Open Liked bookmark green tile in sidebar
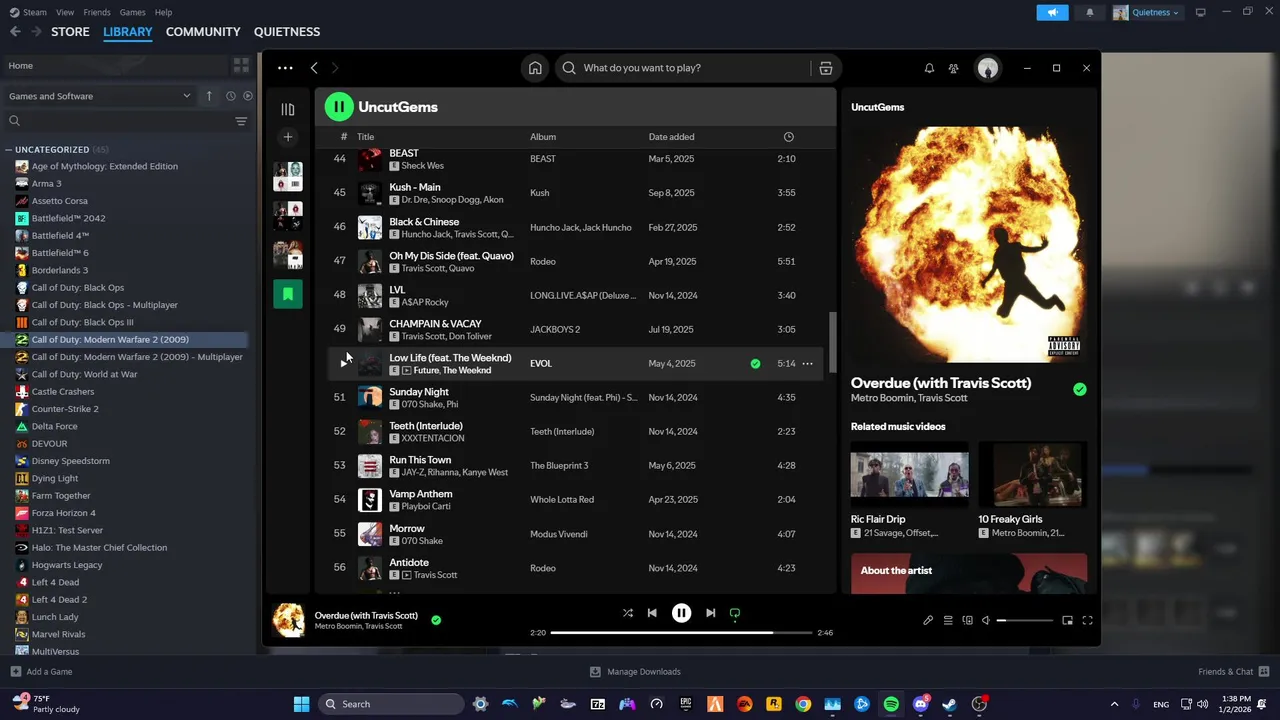This screenshot has width=1280, height=720. 288,293
